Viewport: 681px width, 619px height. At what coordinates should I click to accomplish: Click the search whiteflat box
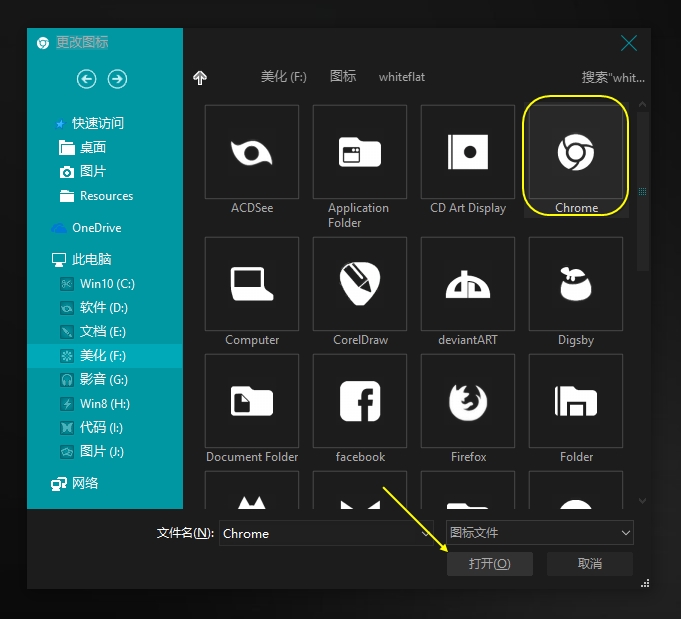[613, 78]
